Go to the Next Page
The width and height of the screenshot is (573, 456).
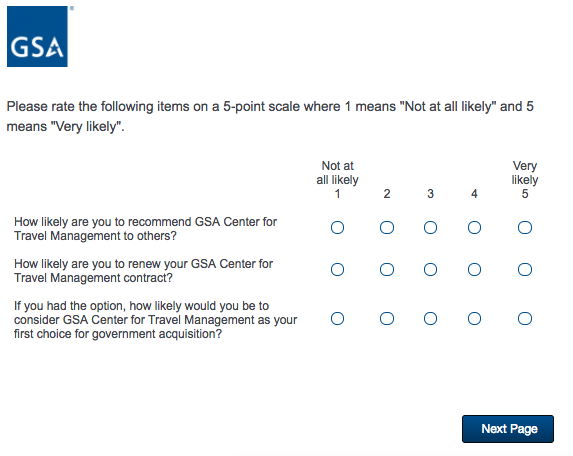point(508,429)
